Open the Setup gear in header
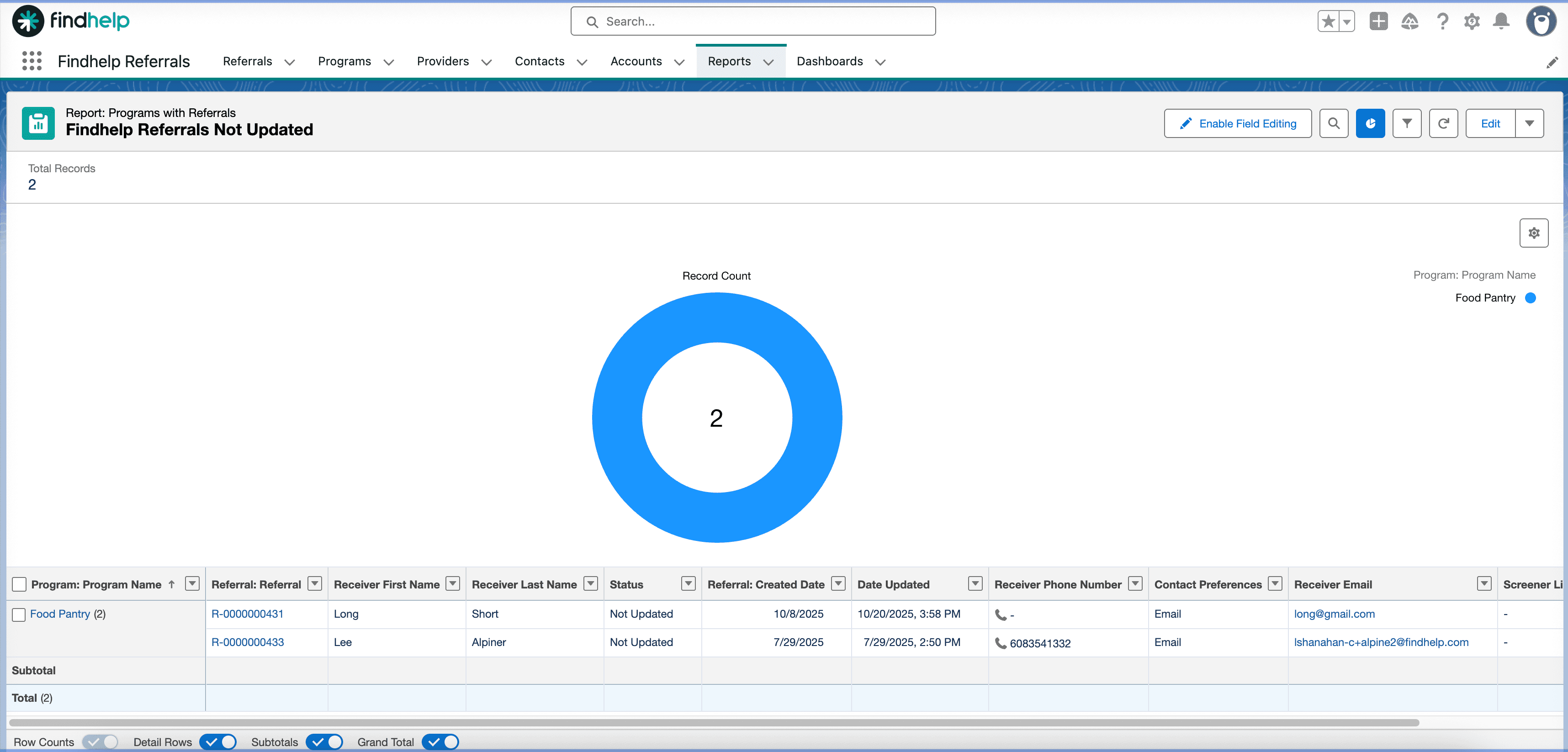 click(x=1472, y=21)
